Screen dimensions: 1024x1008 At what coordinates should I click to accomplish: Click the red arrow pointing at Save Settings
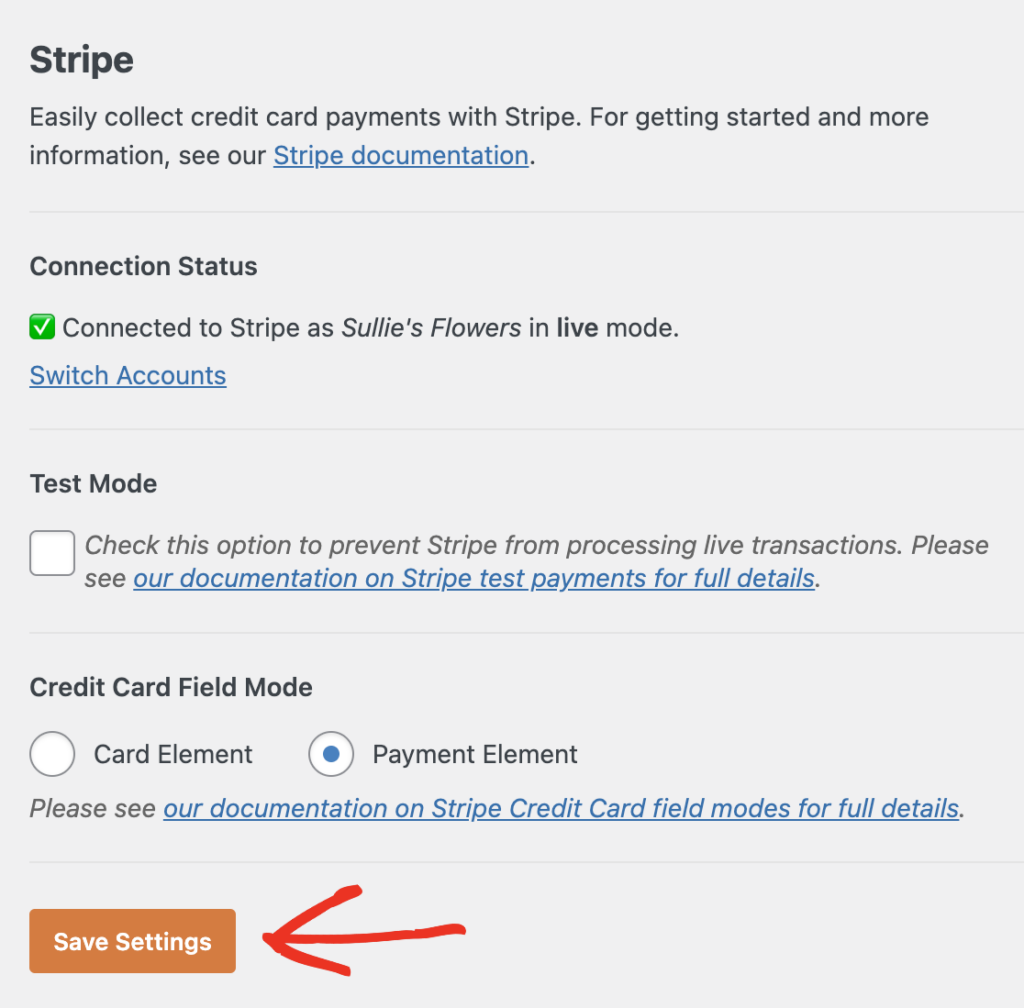[360, 935]
